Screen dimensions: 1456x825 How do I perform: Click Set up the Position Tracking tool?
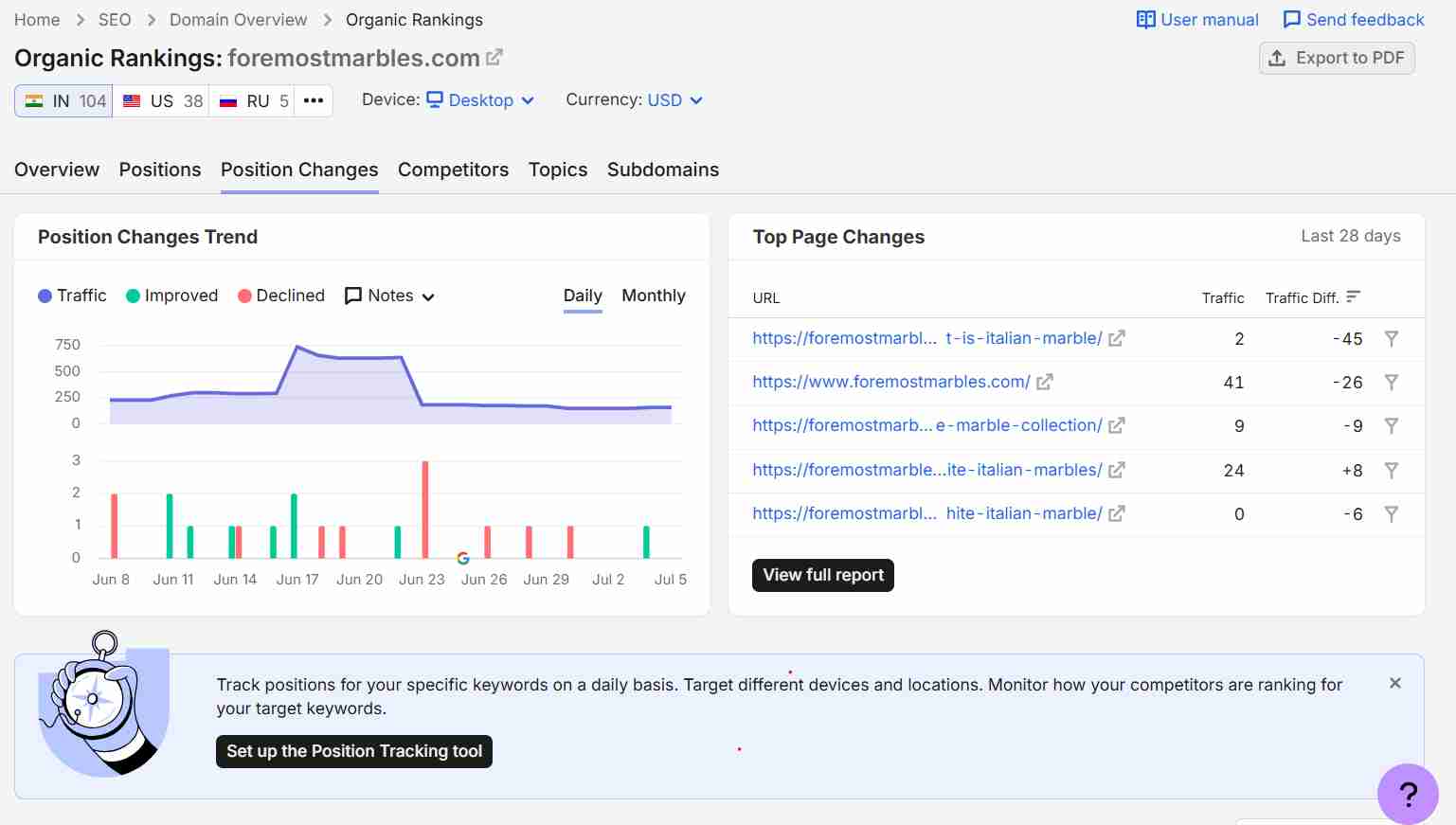(354, 751)
